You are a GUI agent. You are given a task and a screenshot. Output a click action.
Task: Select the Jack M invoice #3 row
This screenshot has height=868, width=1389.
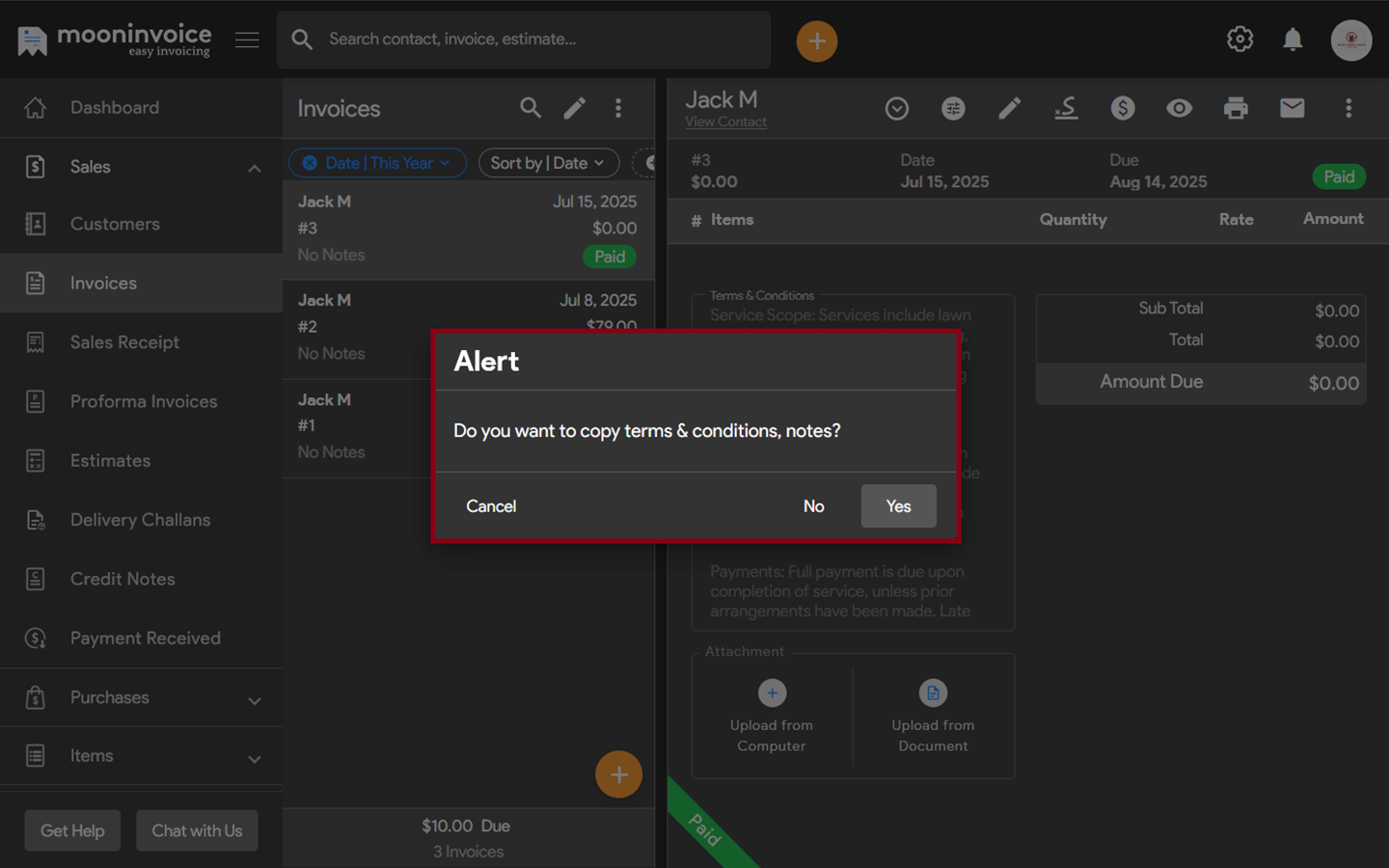coord(468,230)
